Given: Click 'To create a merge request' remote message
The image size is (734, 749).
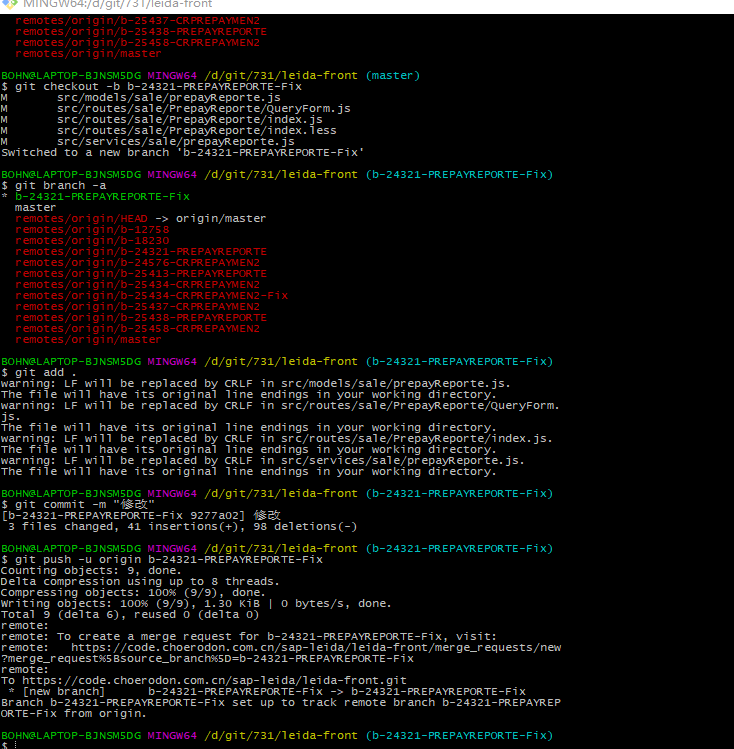Looking at the screenshot, I should click(x=249, y=636).
